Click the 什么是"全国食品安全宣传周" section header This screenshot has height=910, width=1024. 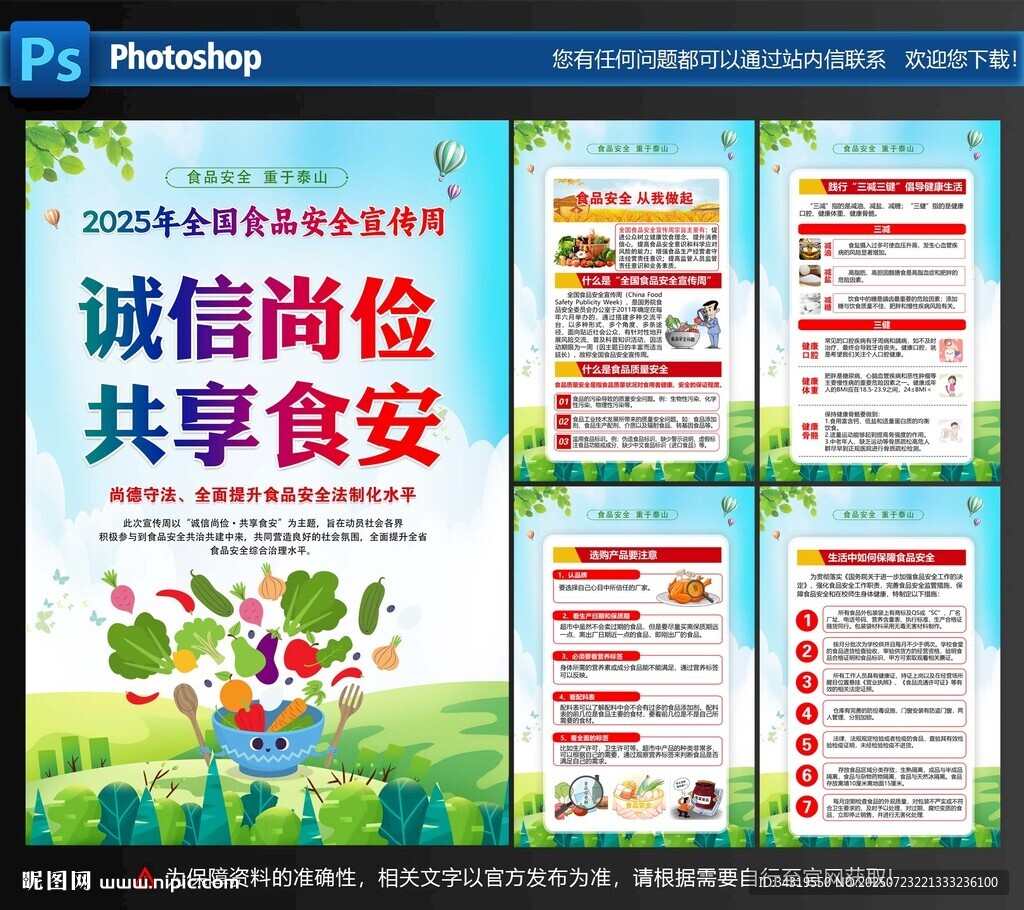click(637, 281)
